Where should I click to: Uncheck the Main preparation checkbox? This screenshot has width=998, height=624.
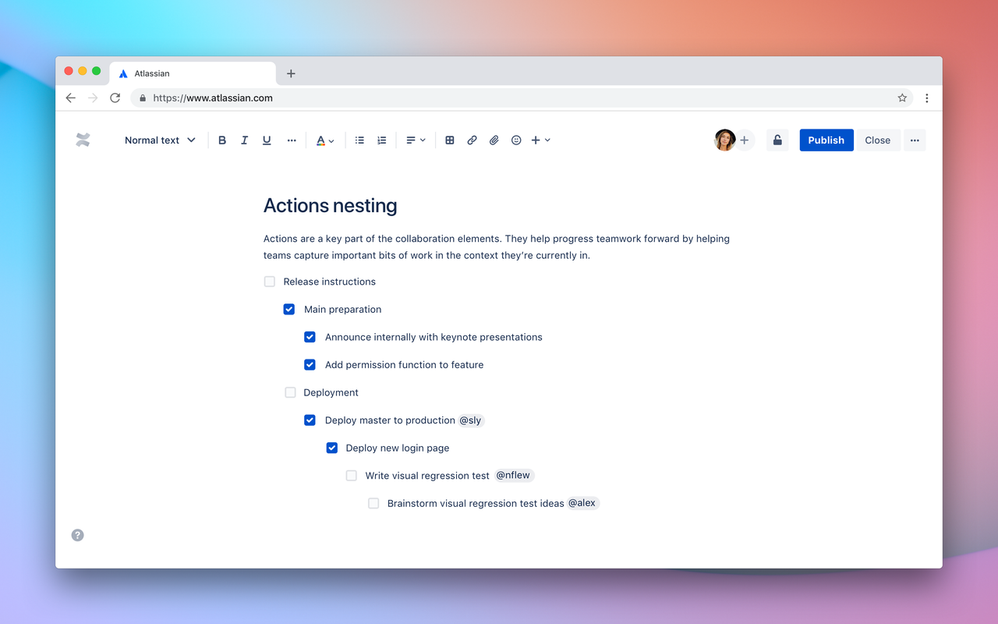click(289, 309)
